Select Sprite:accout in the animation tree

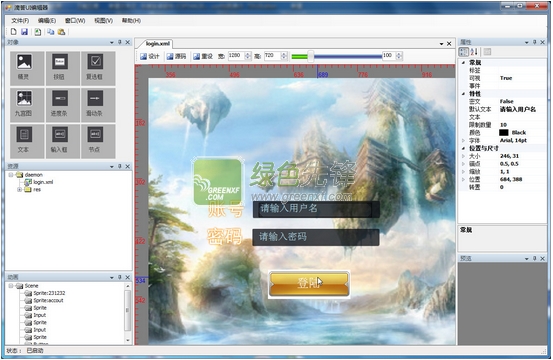pos(48,300)
